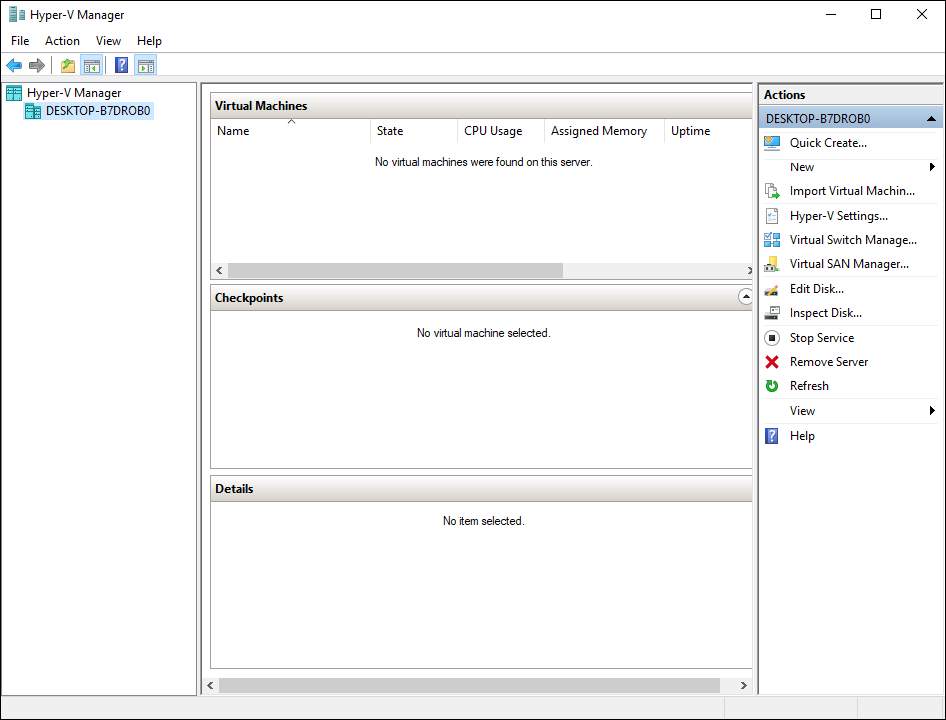946x720 pixels.
Task: Click Stop Service in the Actions pane
Action: [821, 338]
